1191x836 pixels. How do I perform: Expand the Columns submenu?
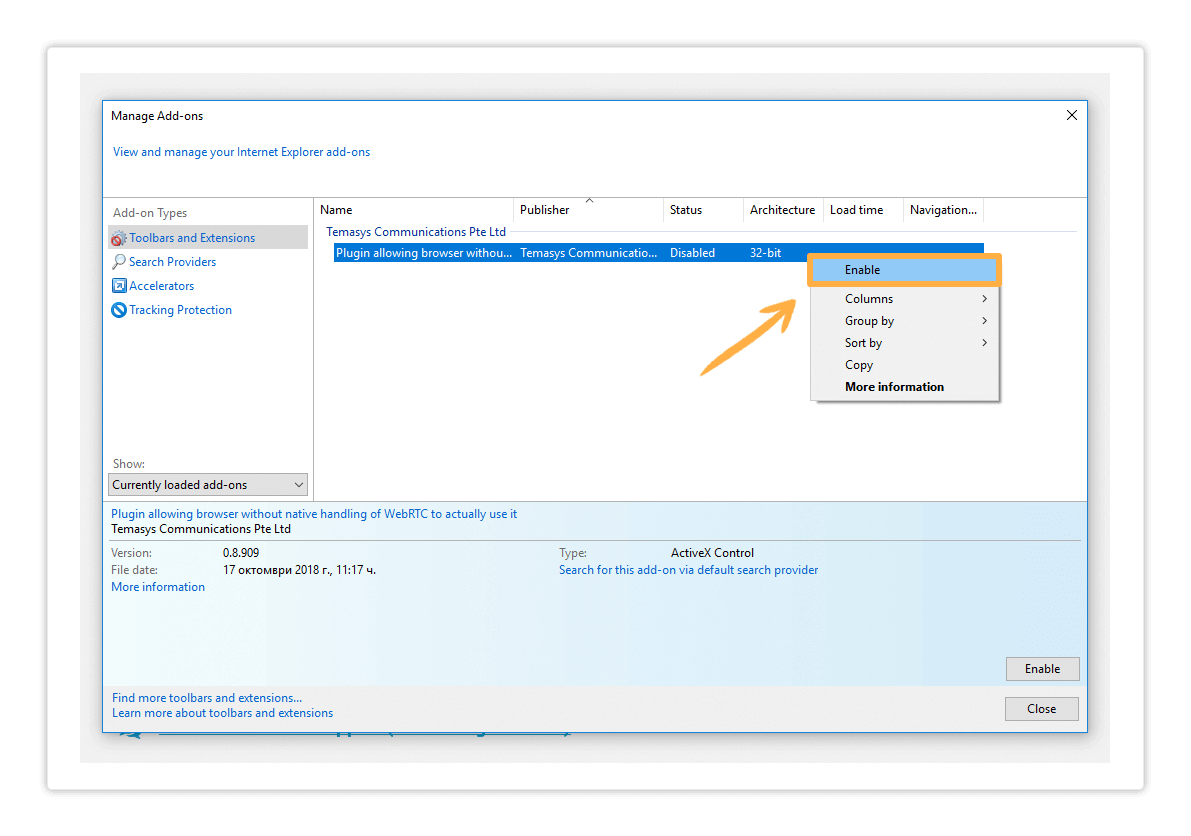click(904, 299)
